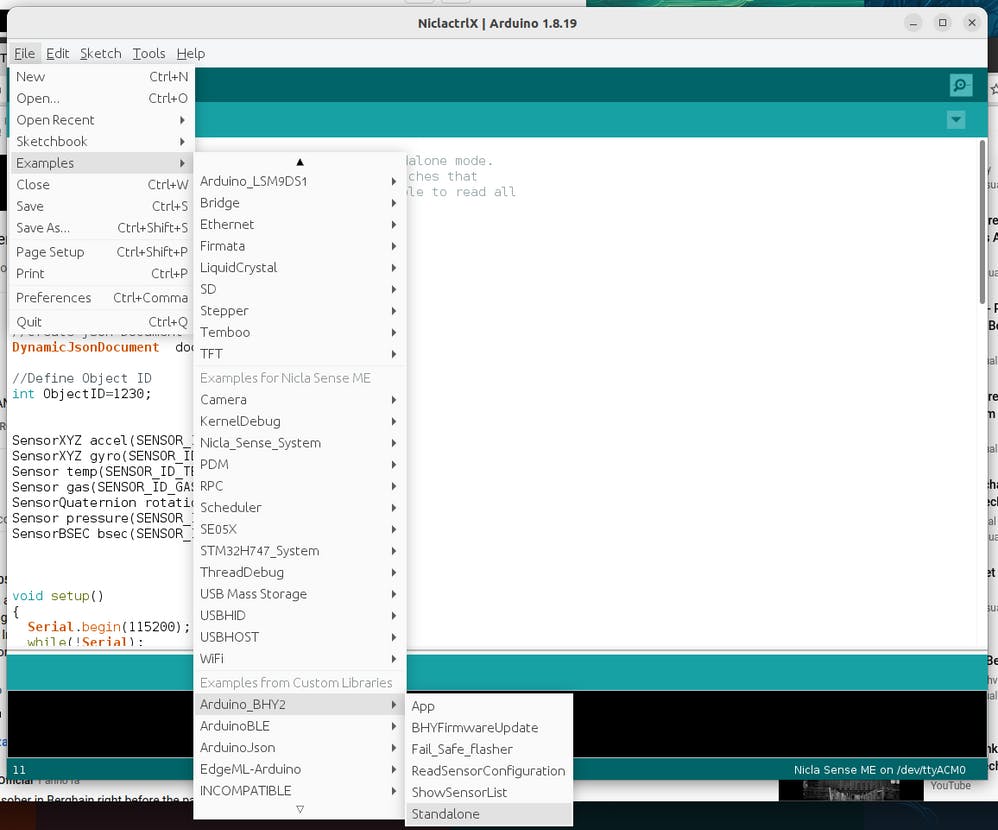The image size is (998, 830).
Task: Choose Print in the File menu
Action: point(102,274)
